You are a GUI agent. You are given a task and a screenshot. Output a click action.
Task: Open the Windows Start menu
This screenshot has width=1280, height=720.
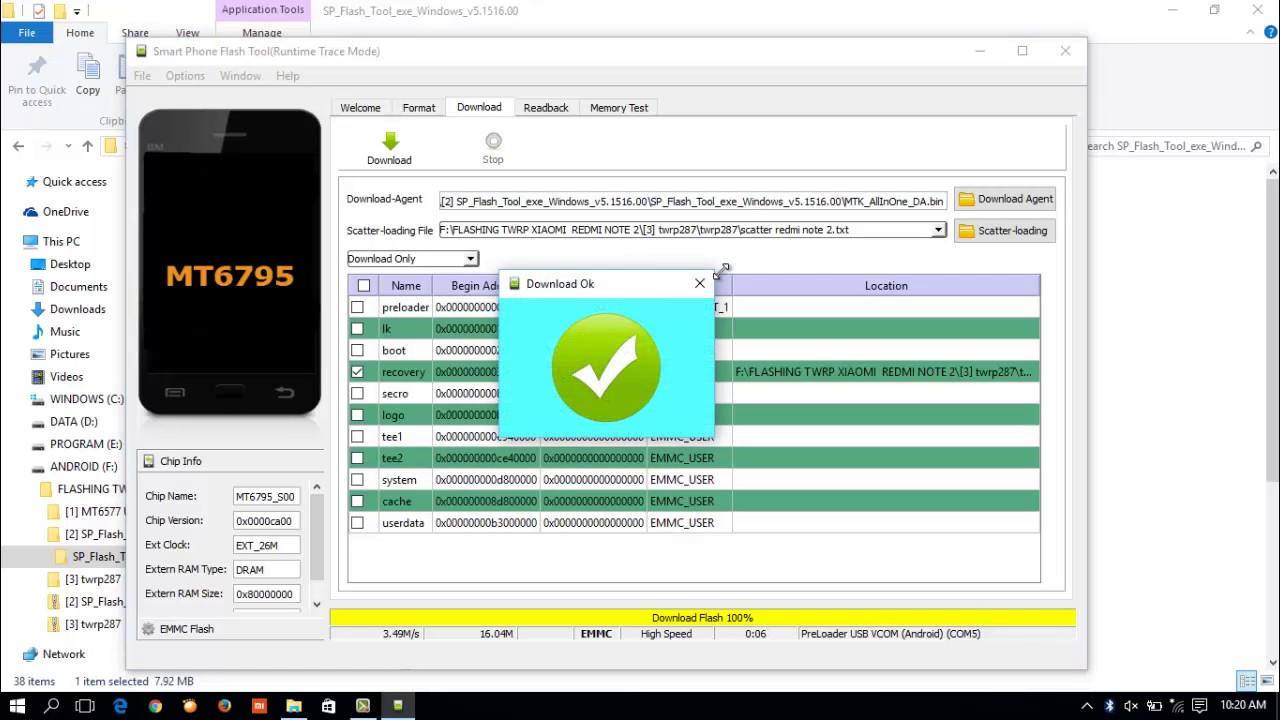[18, 706]
